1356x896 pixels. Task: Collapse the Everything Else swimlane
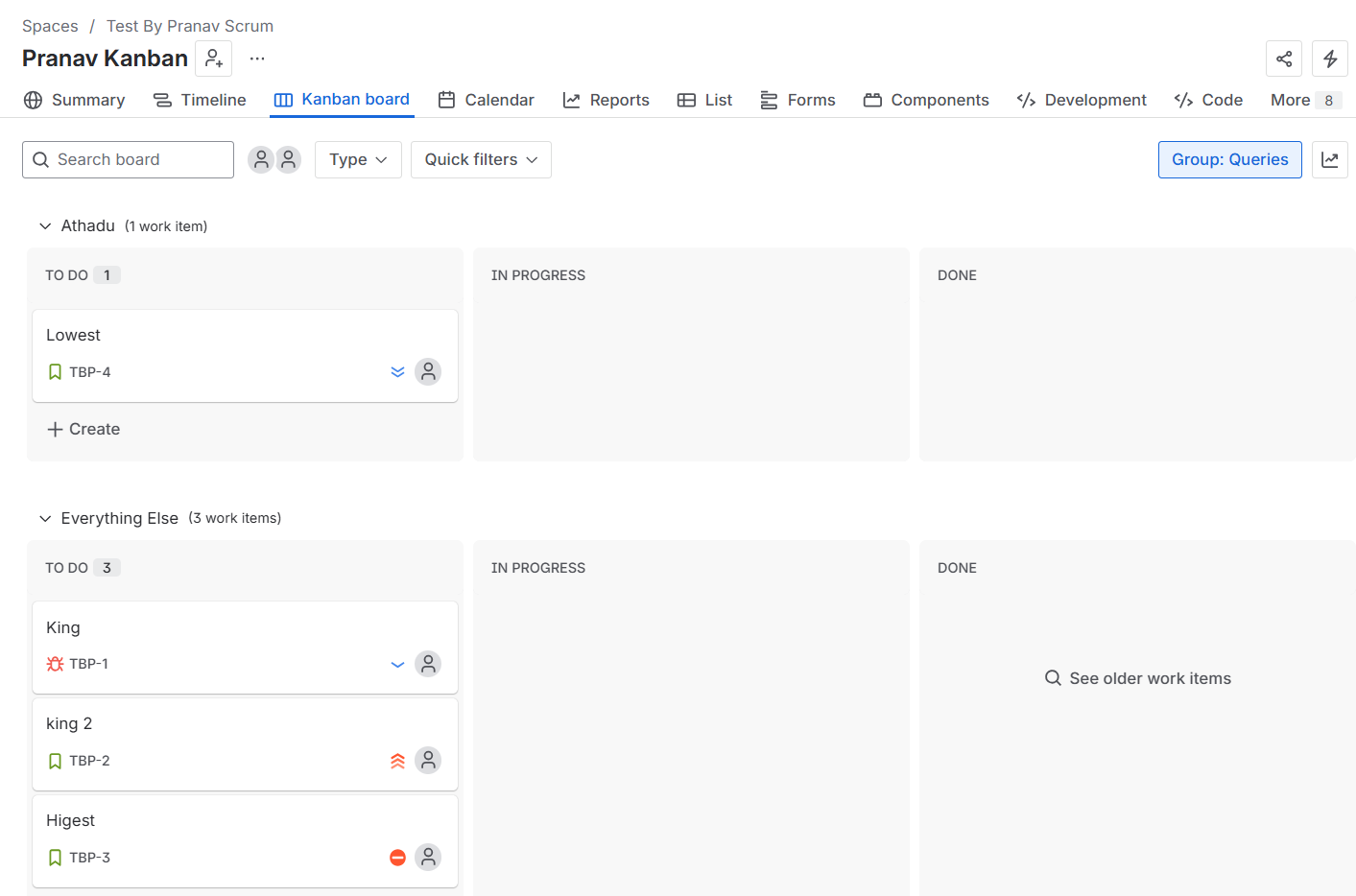point(45,519)
